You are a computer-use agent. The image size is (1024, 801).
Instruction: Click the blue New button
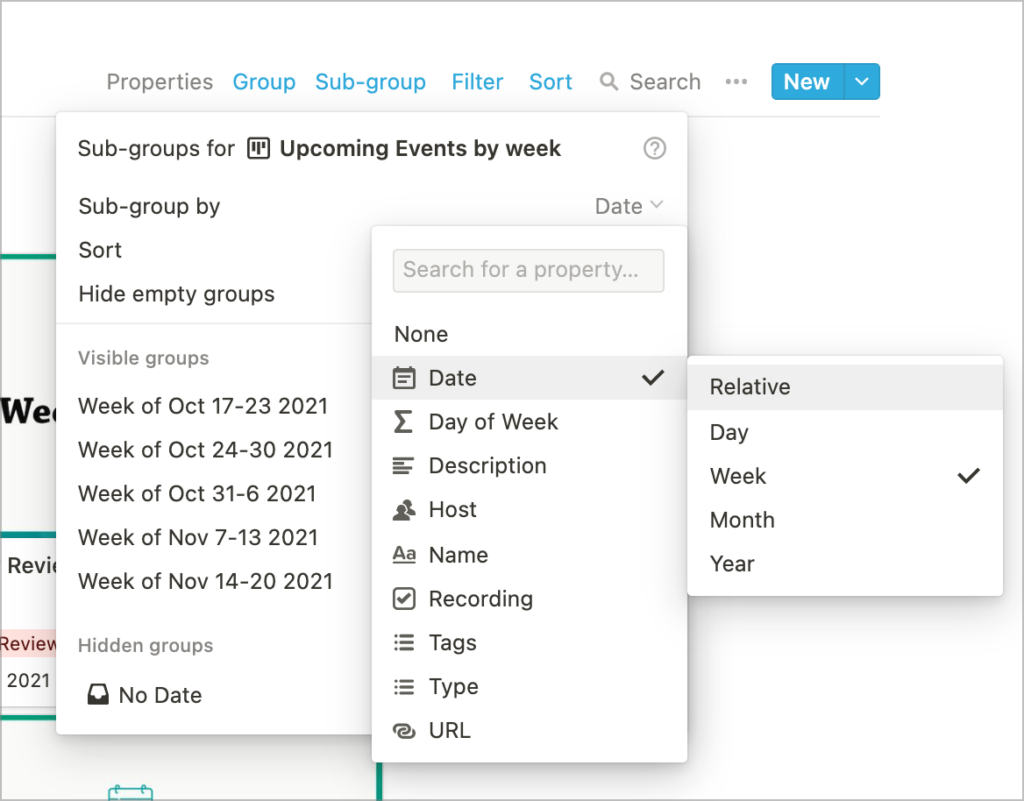pos(807,82)
